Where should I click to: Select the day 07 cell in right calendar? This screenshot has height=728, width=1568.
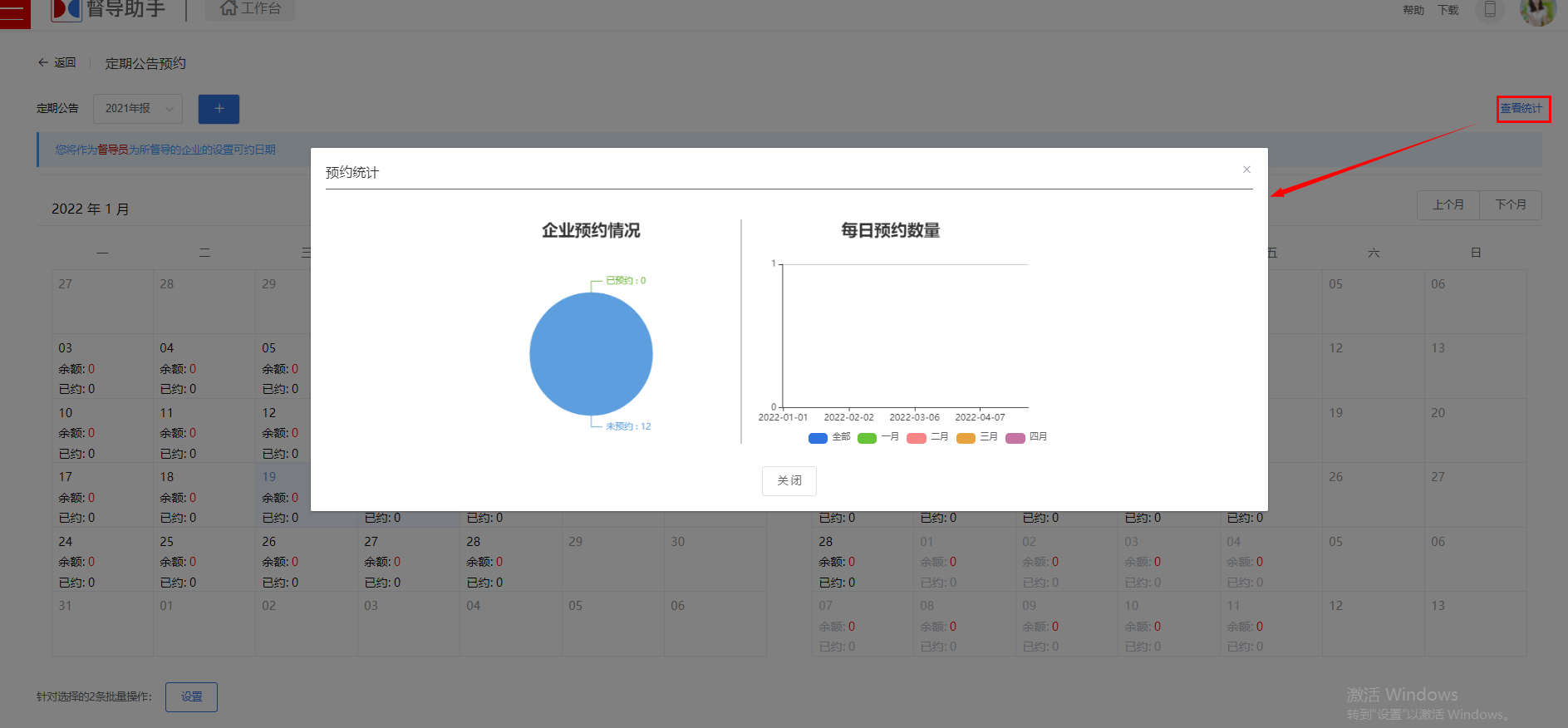click(x=863, y=624)
